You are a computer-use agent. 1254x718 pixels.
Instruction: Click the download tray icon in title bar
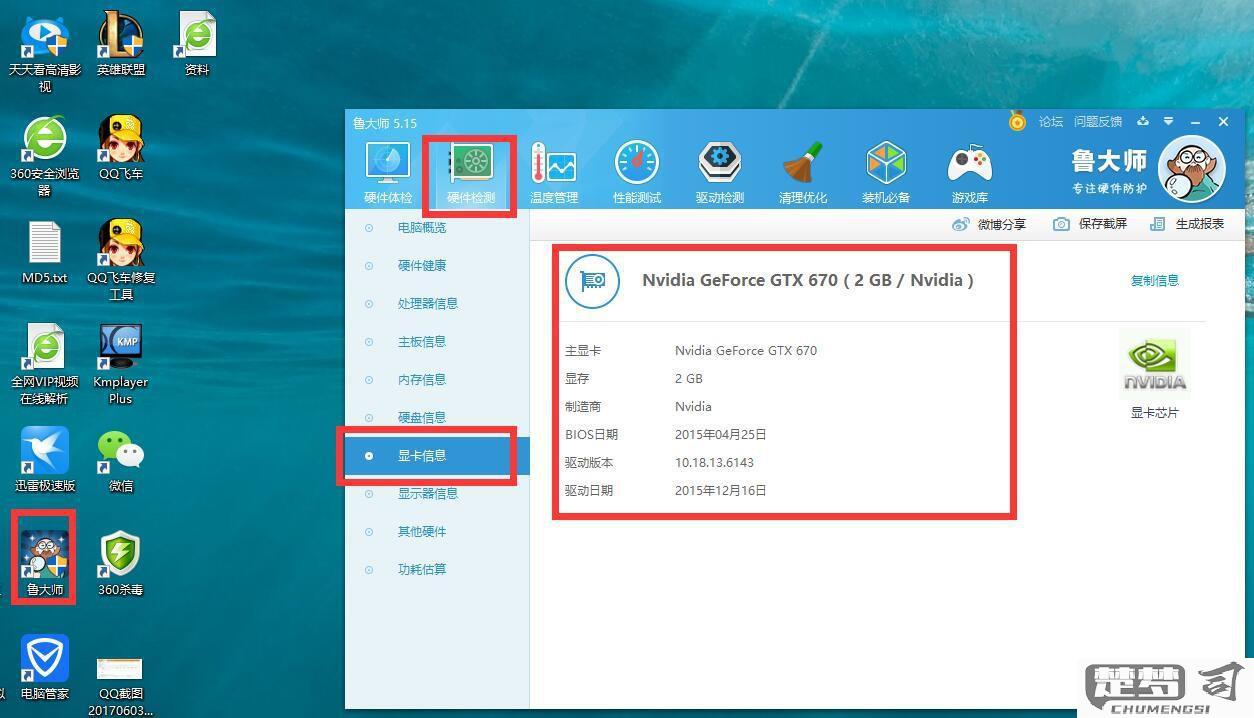pyautogui.click(x=1143, y=121)
